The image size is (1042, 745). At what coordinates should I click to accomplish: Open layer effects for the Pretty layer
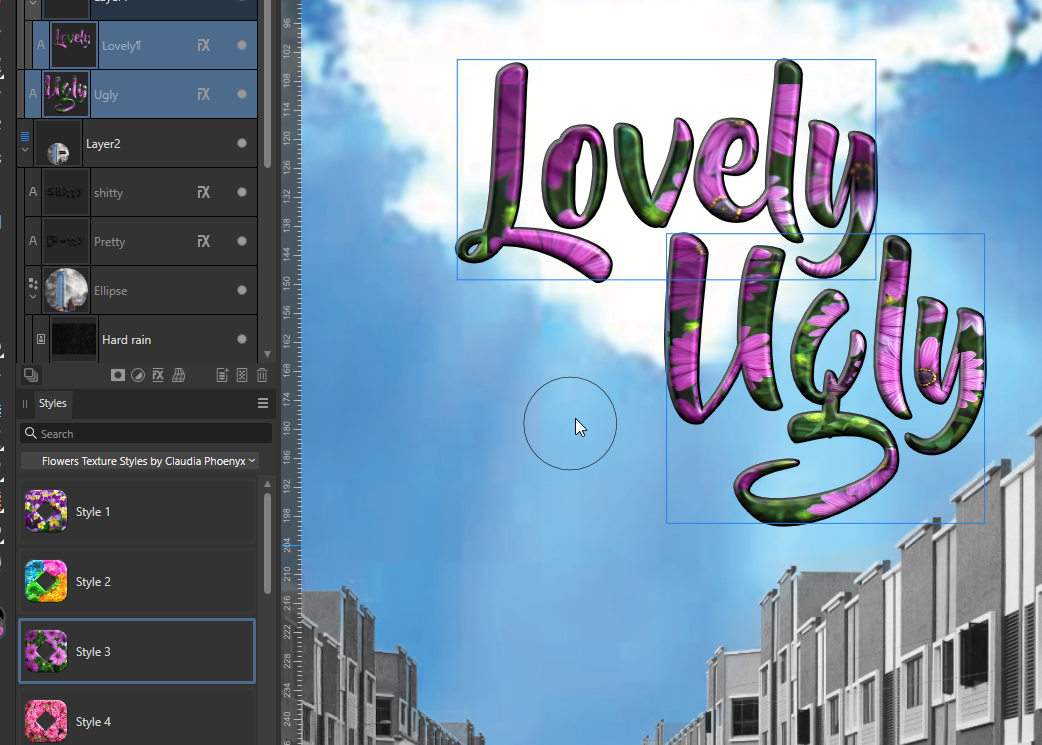point(203,241)
